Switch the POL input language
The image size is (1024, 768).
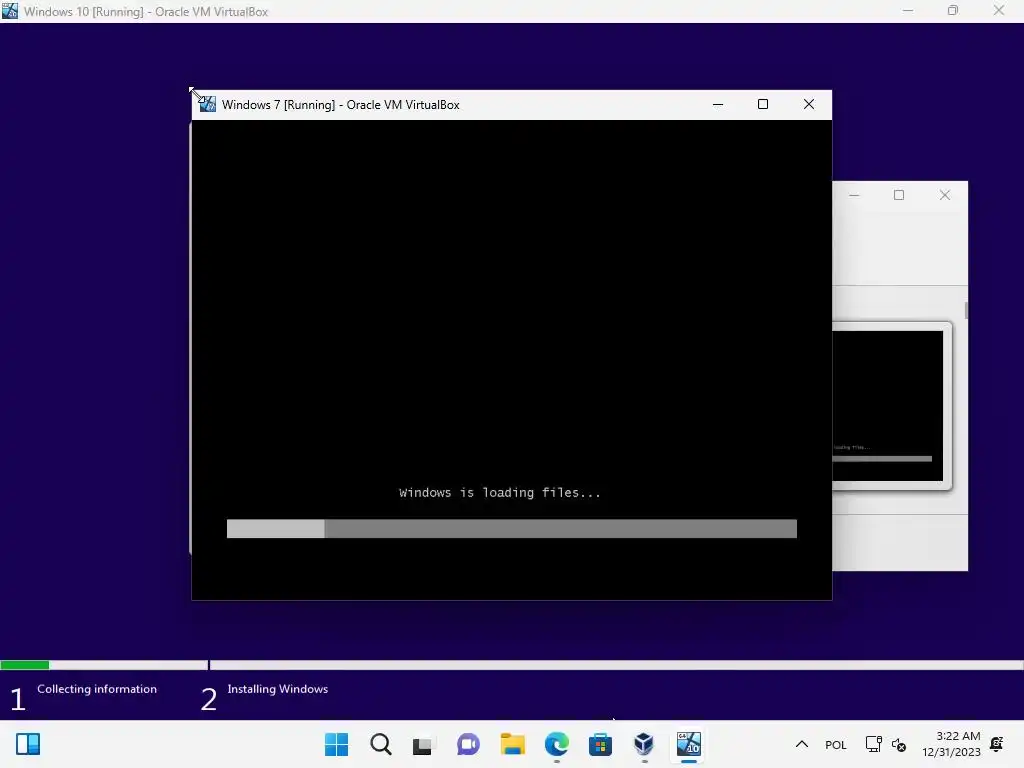(836, 744)
